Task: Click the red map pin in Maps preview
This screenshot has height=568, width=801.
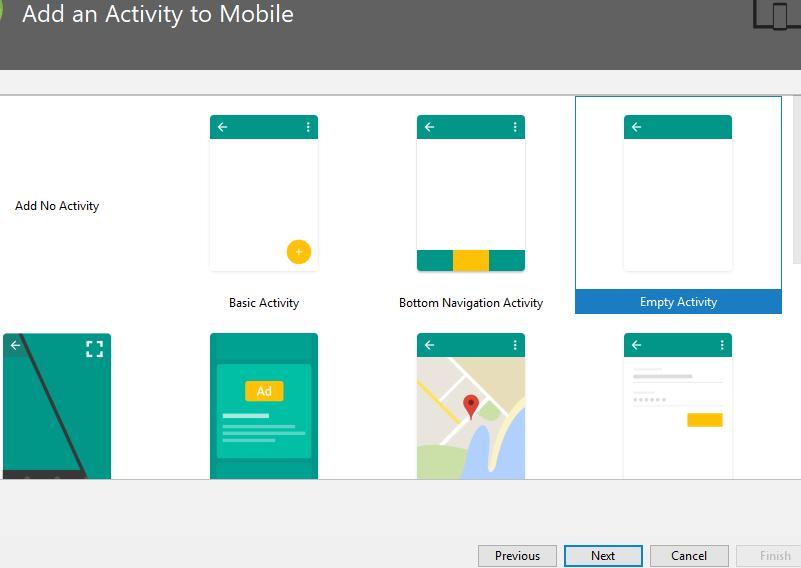Action: 470,407
